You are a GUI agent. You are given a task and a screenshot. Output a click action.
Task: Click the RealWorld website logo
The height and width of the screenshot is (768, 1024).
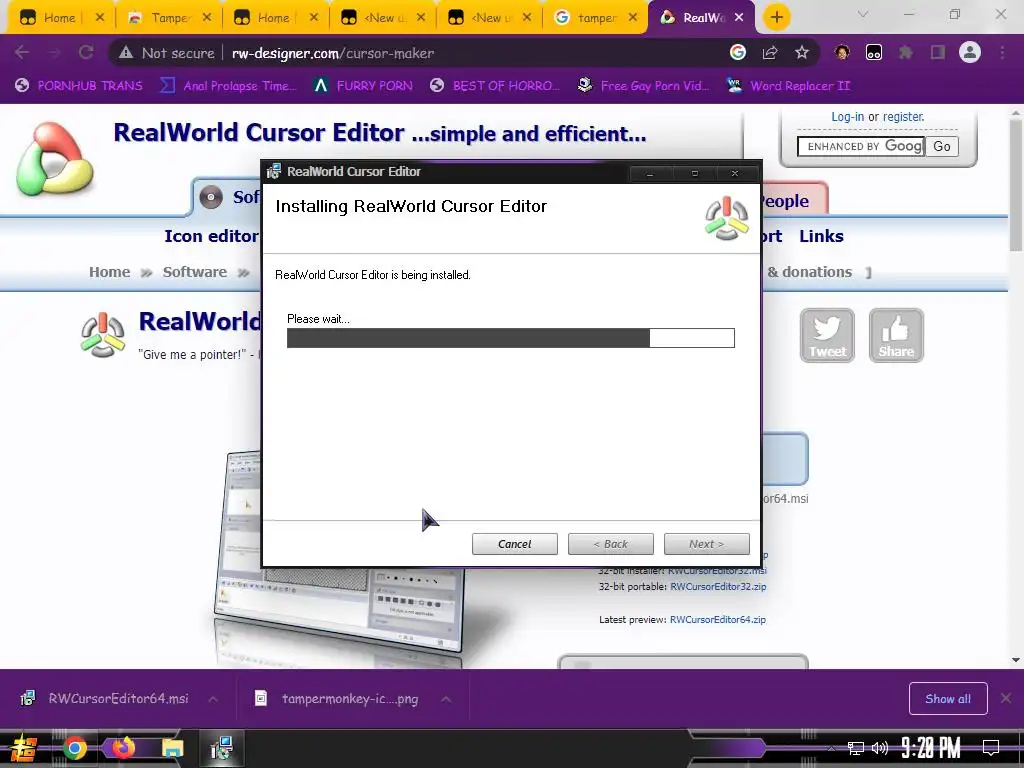click(x=56, y=159)
